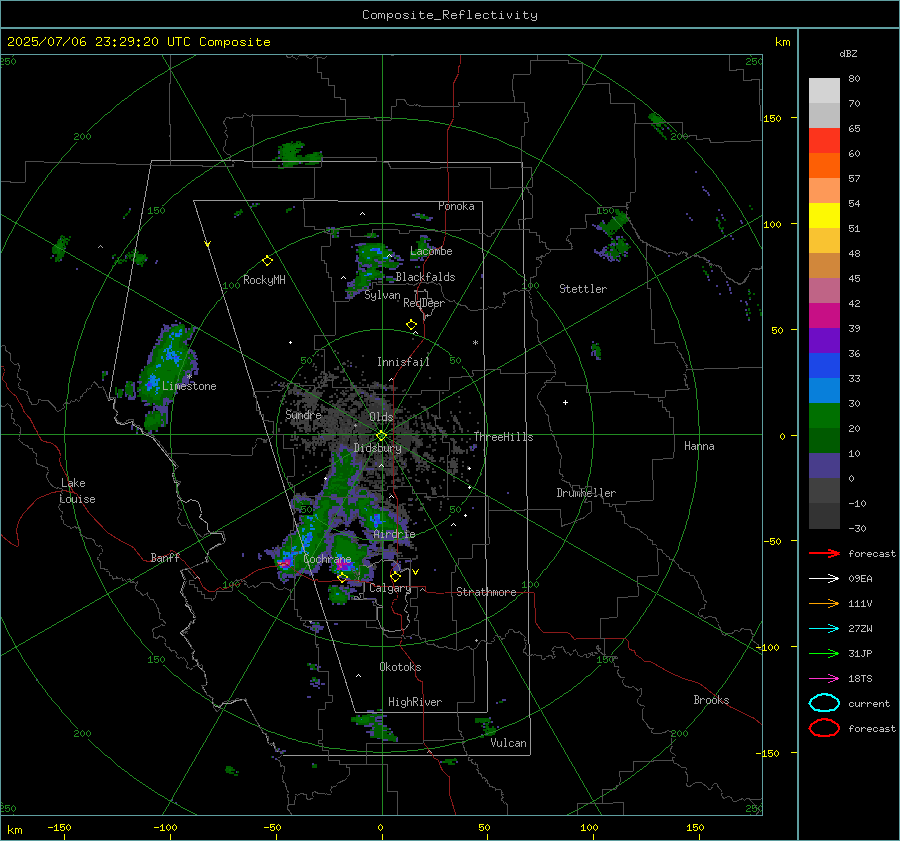Viewport: 900px width, 841px height.
Task: Click the RedDeer city label
Action: [x=424, y=303]
